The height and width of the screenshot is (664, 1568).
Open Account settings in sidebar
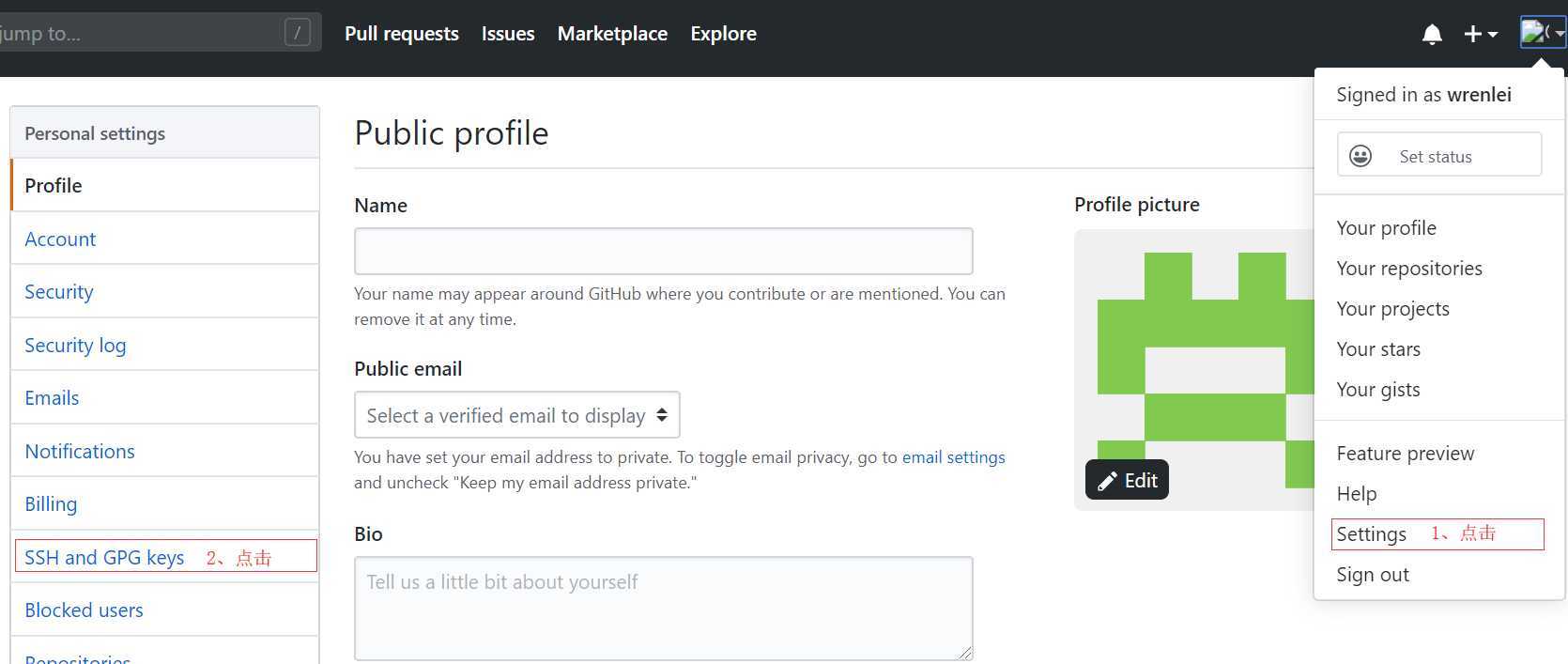click(x=164, y=239)
